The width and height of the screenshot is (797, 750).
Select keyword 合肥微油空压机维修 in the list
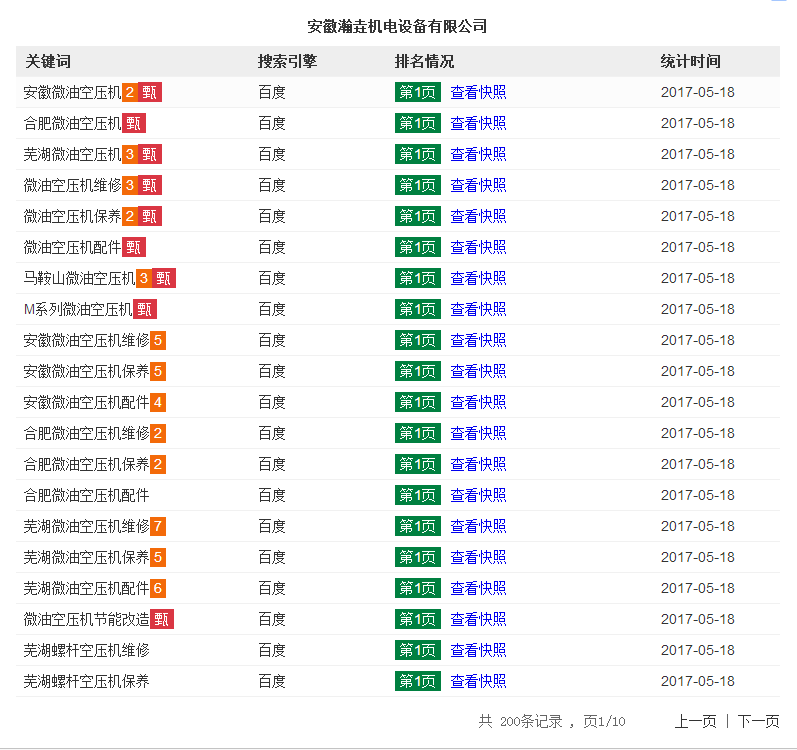[x=86, y=433]
